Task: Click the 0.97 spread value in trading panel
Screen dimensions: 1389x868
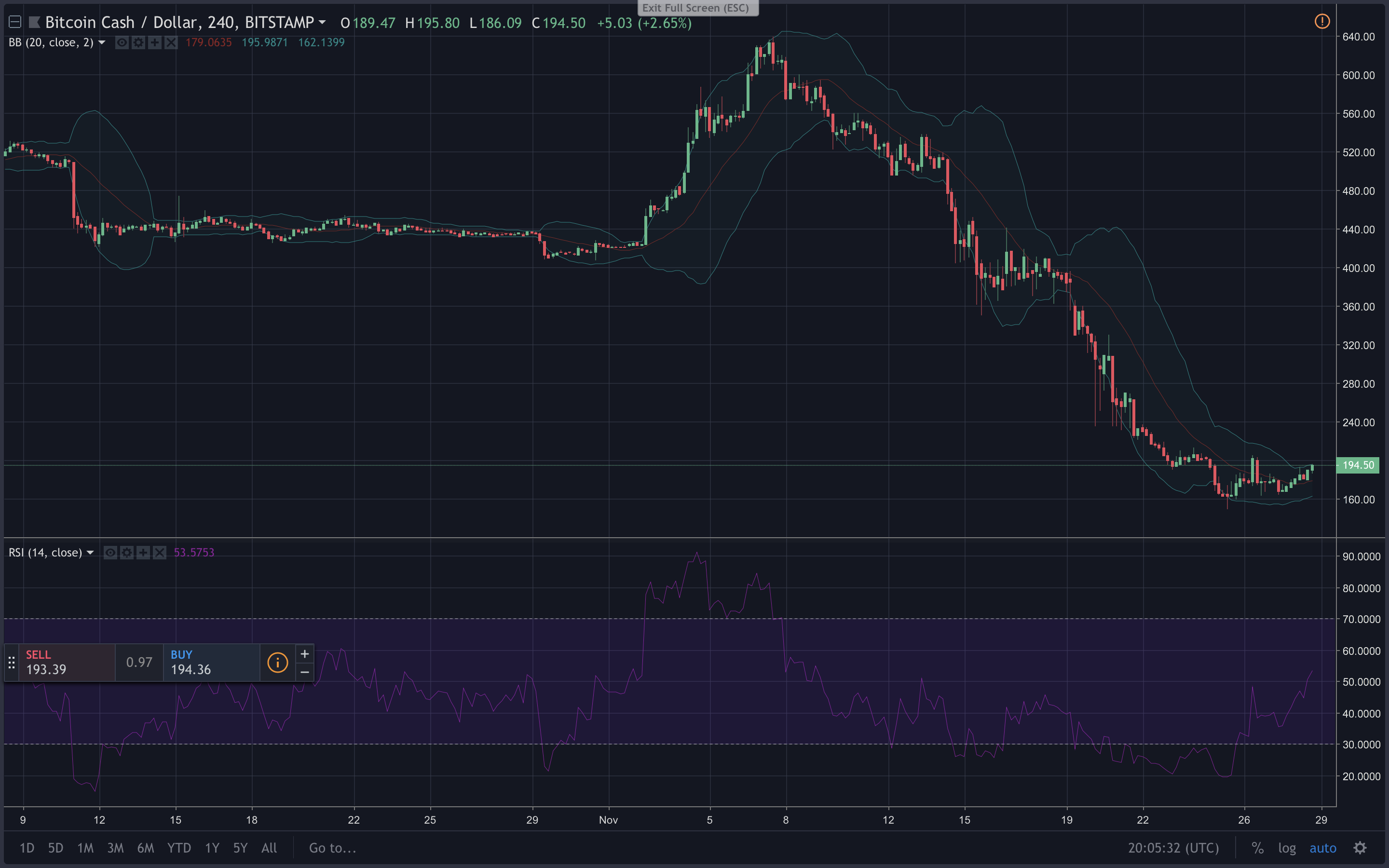Action: (x=139, y=663)
